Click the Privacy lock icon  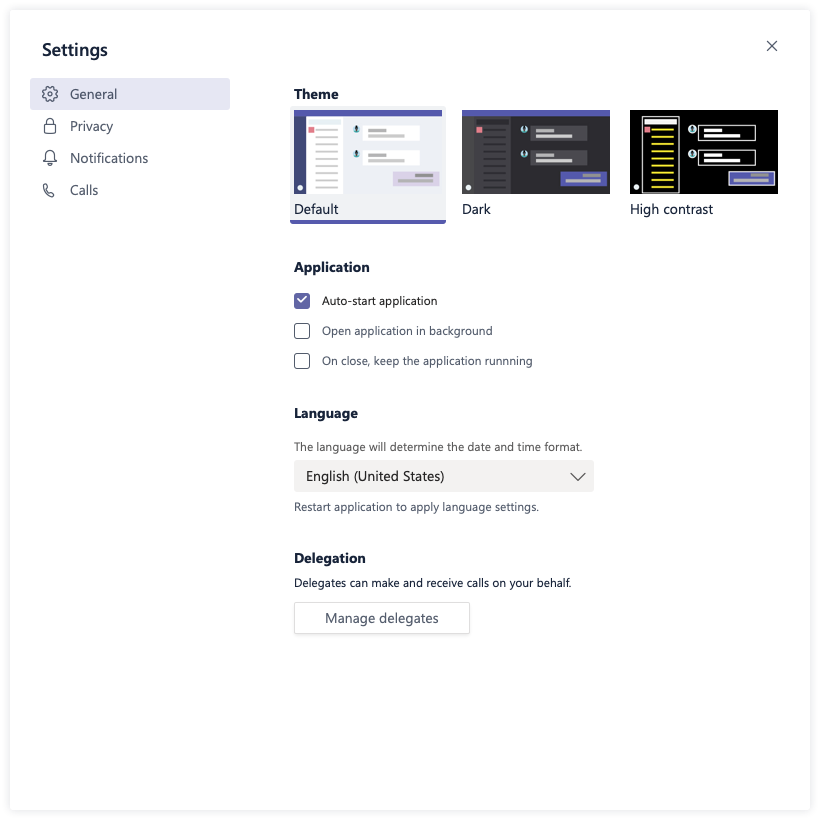click(x=48, y=125)
